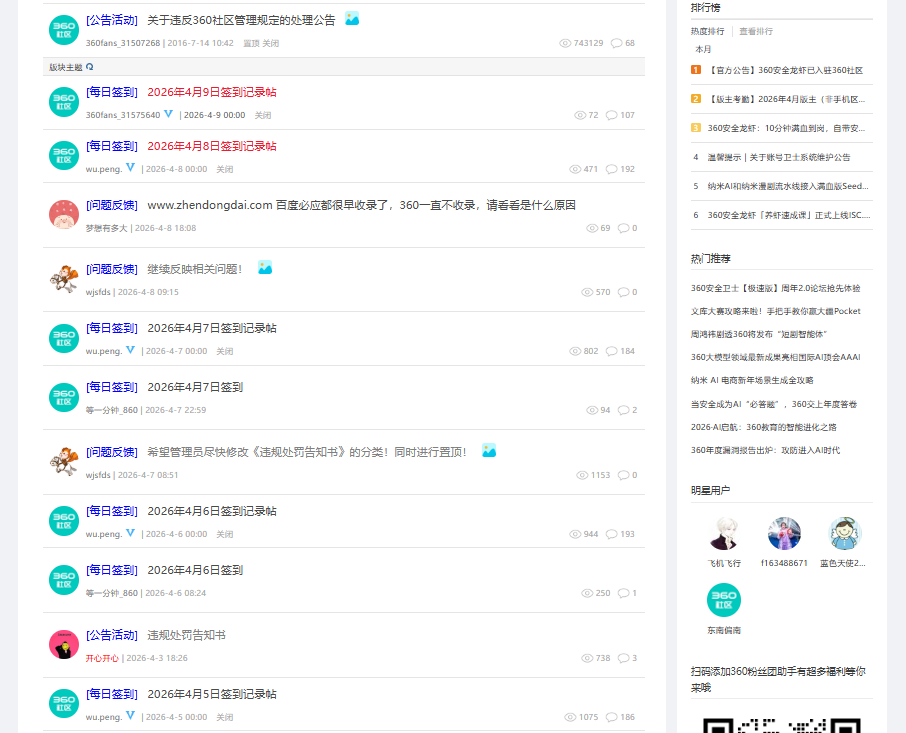Open recommendation 360年度漏洞报告出炉
906x733 pixels.
[766, 451]
